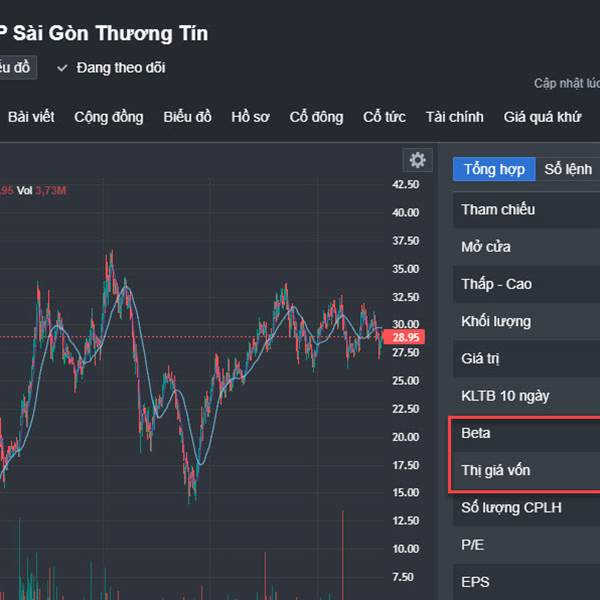The image size is (600, 600).
Task: Select the Cổ tức tab
Action: (x=384, y=117)
